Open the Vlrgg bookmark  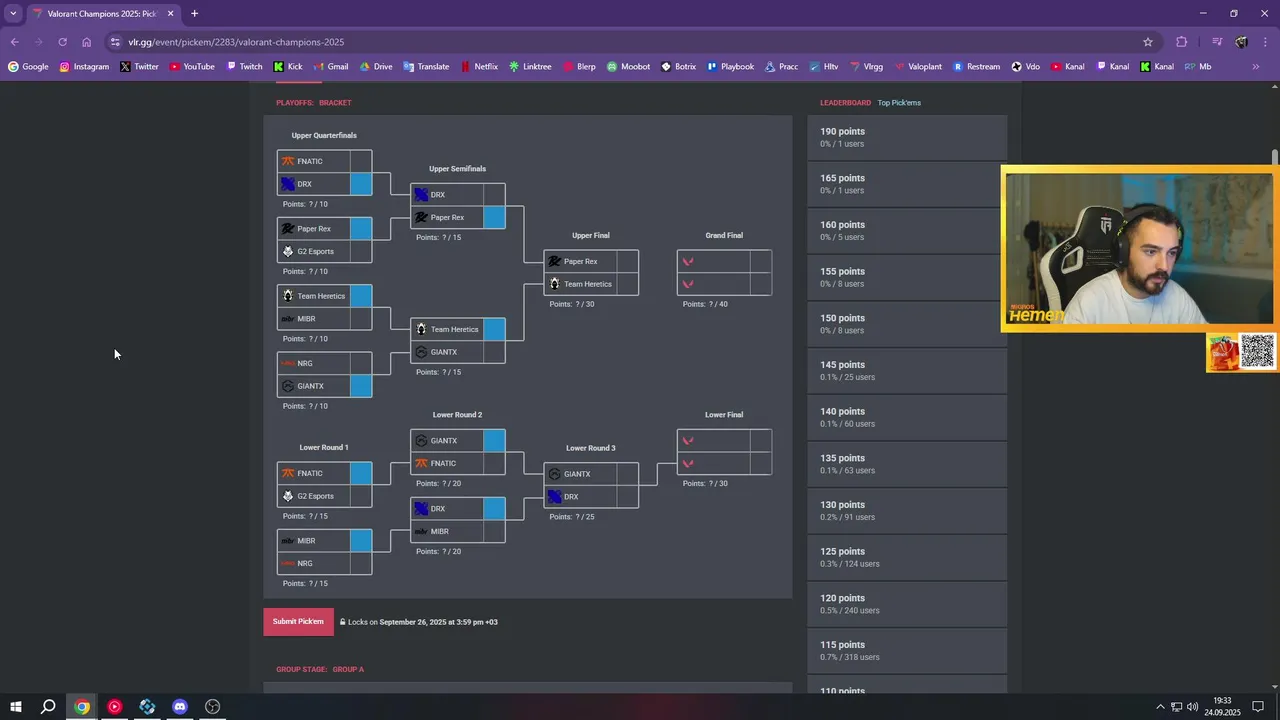865,67
